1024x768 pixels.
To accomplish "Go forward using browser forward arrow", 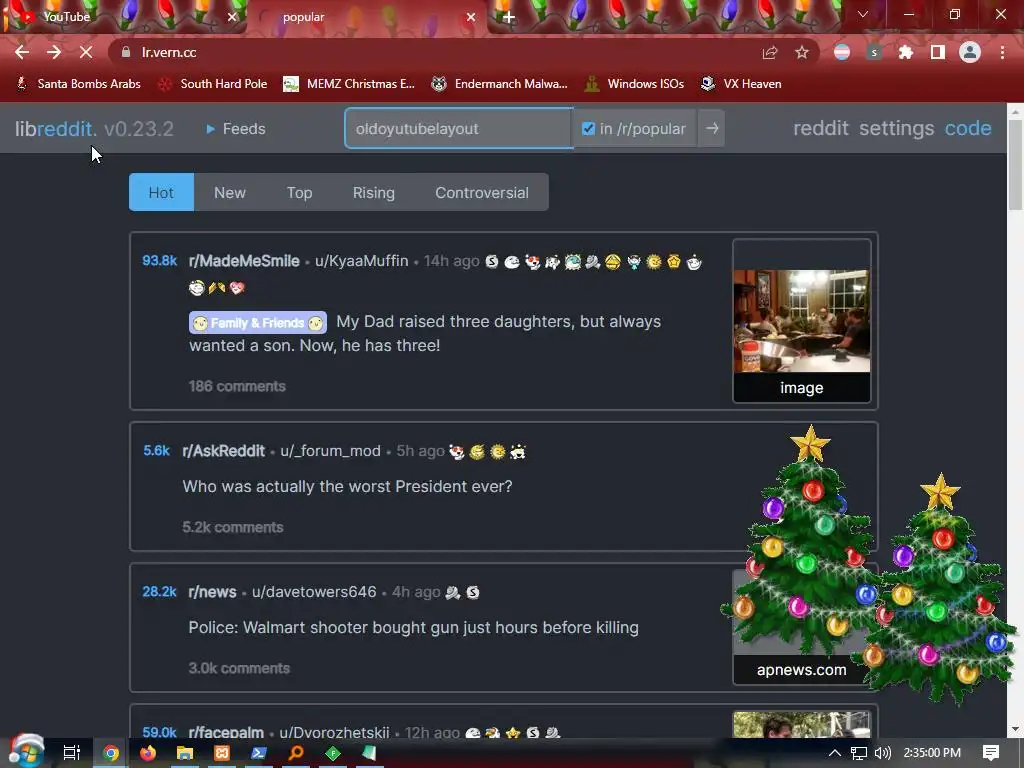I will pos(54,52).
